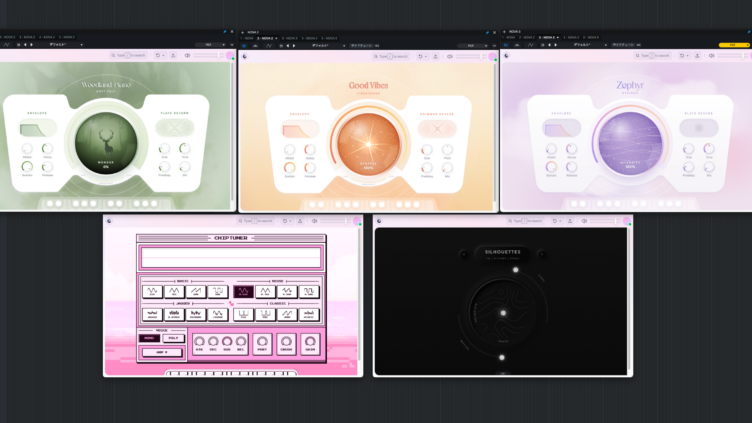Click Shimmer Reverb graphic in Good Vibes
The image size is (752, 423).
pos(437,129)
